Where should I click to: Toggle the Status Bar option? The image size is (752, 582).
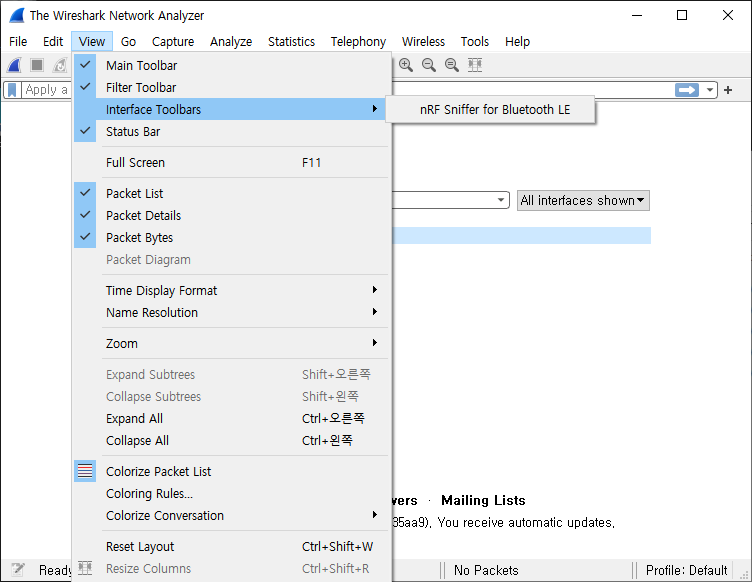point(231,131)
